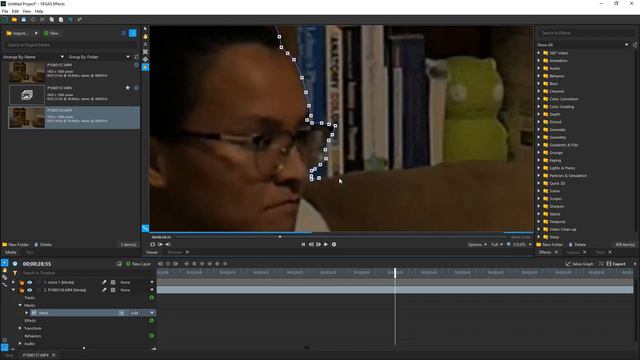The image size is (640, 360).
Task: Open Arrange By Name dropdown
Action: pos(33,57)
